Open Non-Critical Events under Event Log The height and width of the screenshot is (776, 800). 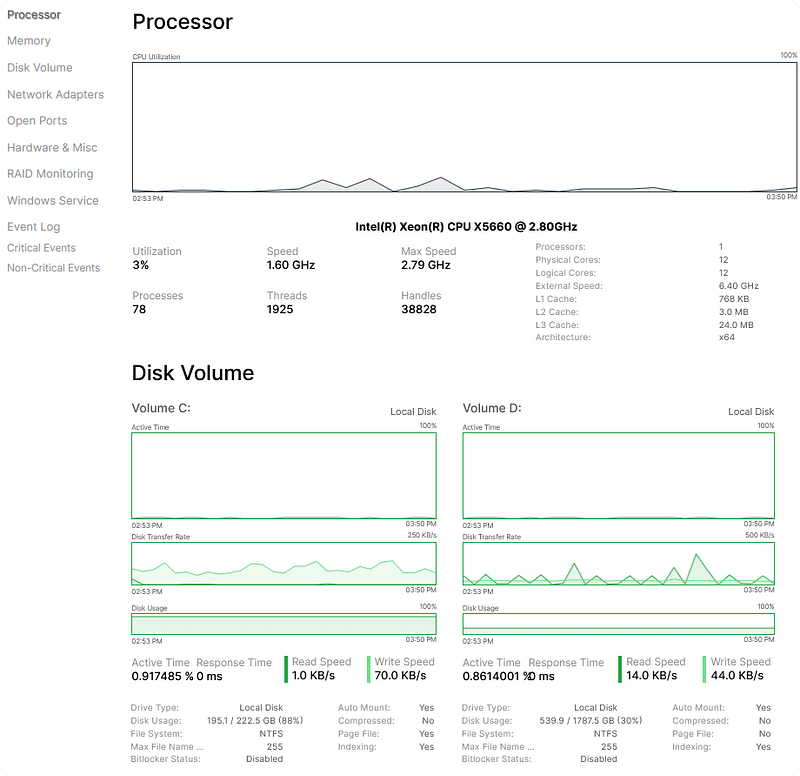[53, 268]
